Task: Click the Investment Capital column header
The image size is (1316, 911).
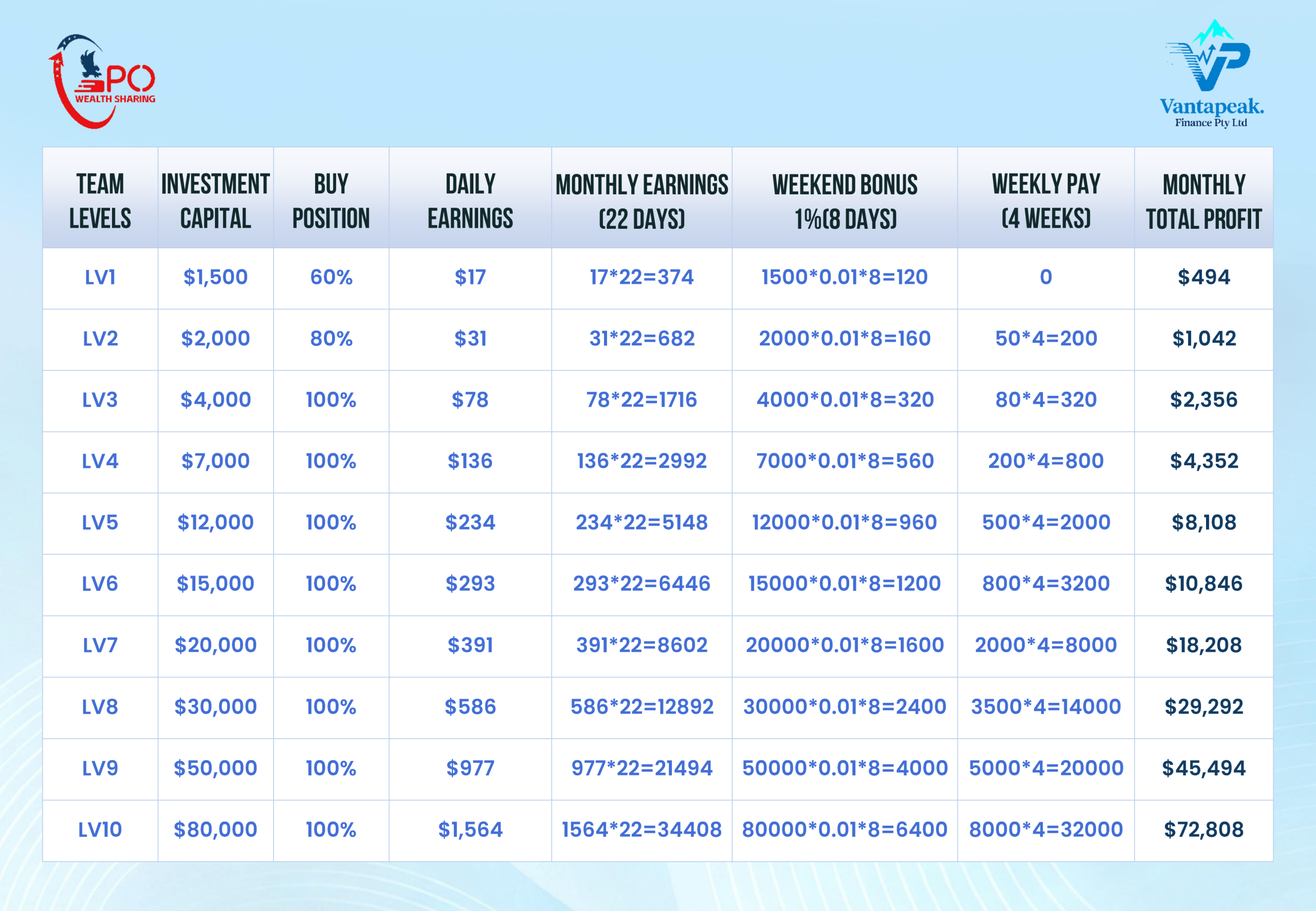Action: (215, 201)
